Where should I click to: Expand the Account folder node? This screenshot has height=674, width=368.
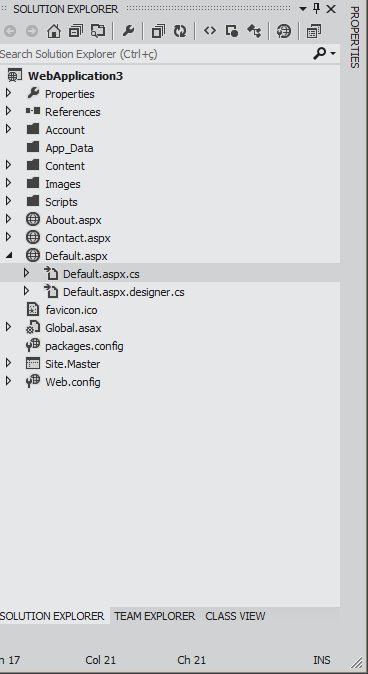click(8, 129)
